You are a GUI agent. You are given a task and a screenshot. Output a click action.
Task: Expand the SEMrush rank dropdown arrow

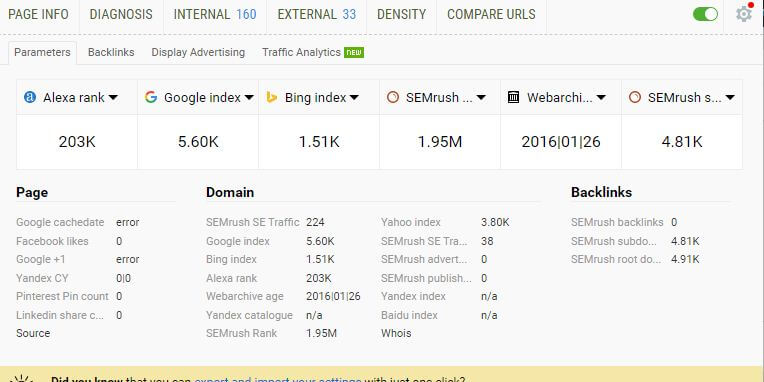click(x=481, y=98)
